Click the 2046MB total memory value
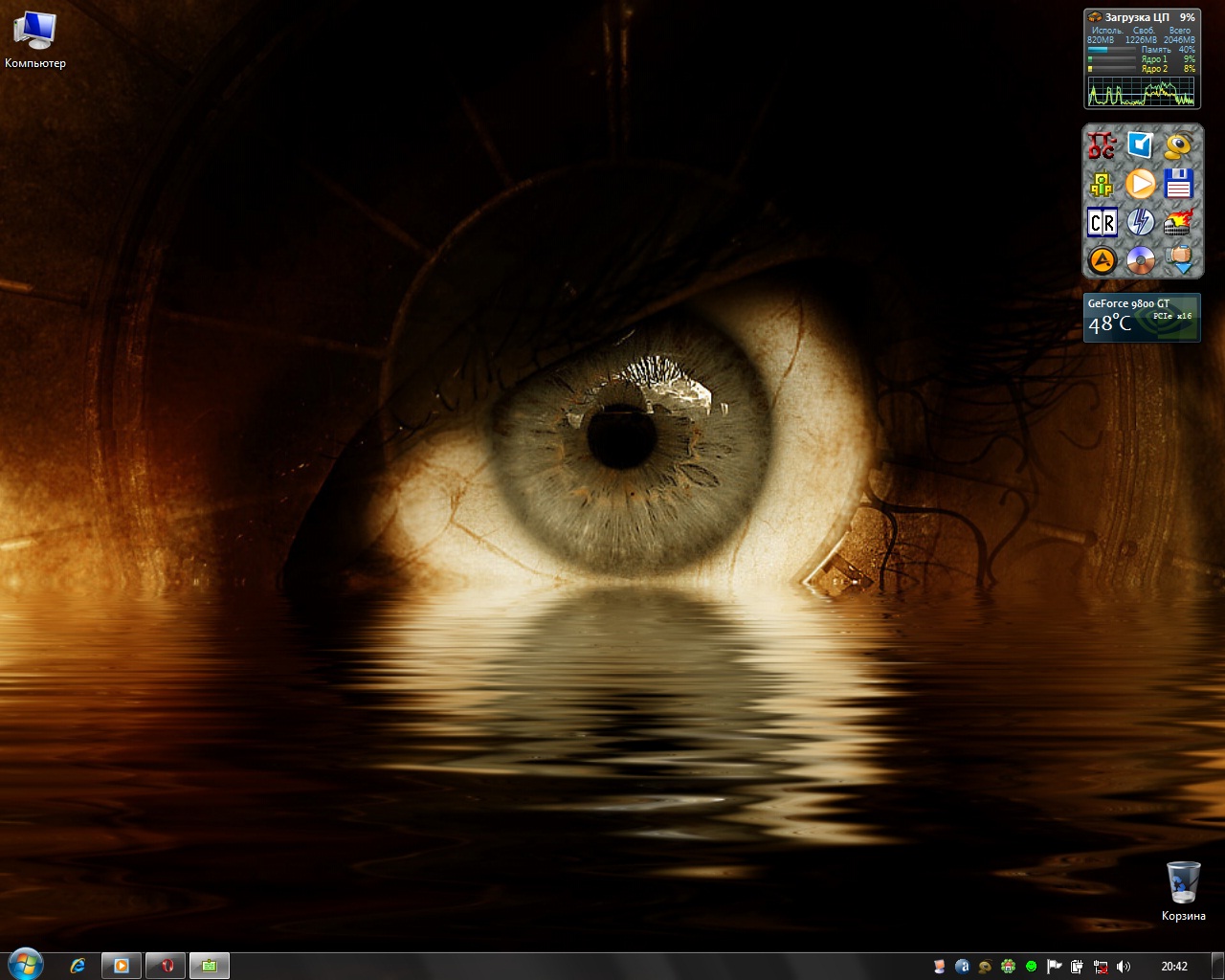 1179,40
